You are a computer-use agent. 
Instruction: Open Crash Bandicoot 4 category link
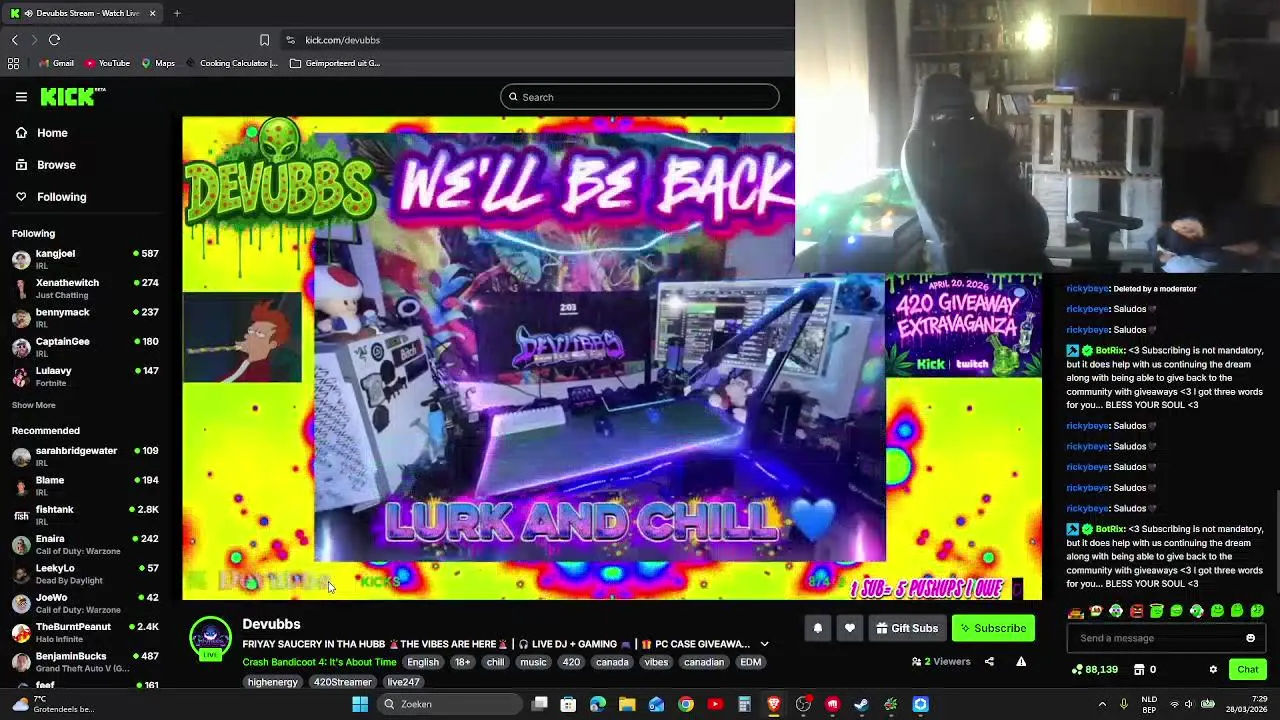[x=319, y=662]
